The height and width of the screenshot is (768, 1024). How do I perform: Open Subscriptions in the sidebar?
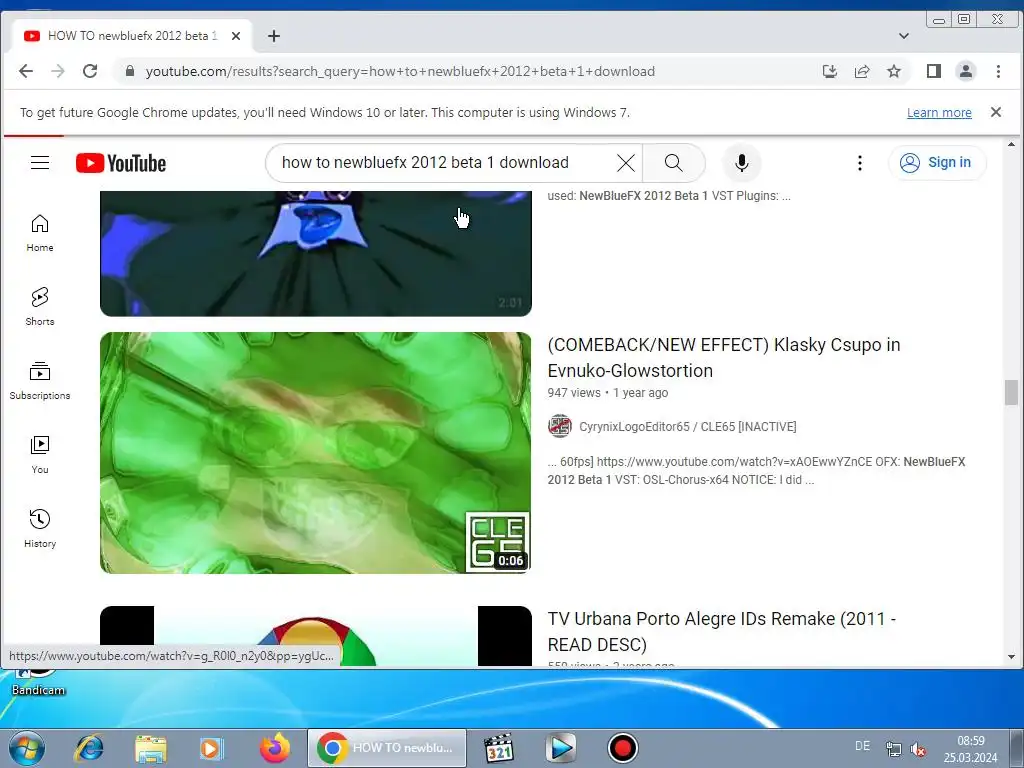pyautogui.click(x=40, y=381)
